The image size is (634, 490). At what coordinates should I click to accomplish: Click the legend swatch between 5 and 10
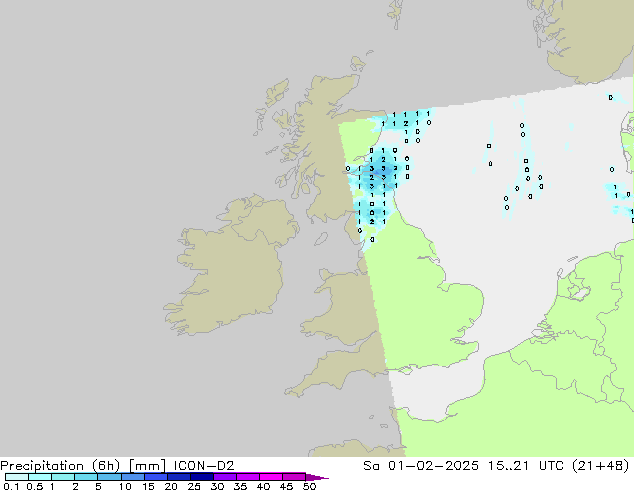(109, 477)
